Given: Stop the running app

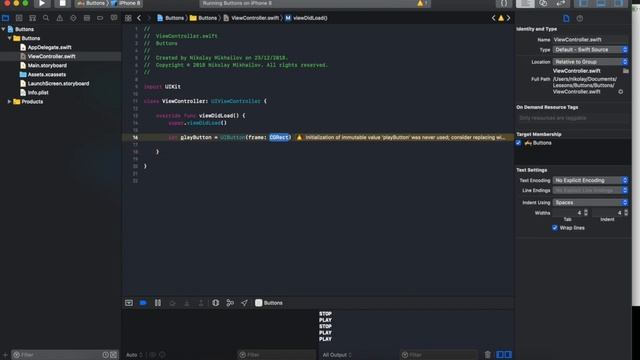Looking at the screenshot, I should point(62,3).
